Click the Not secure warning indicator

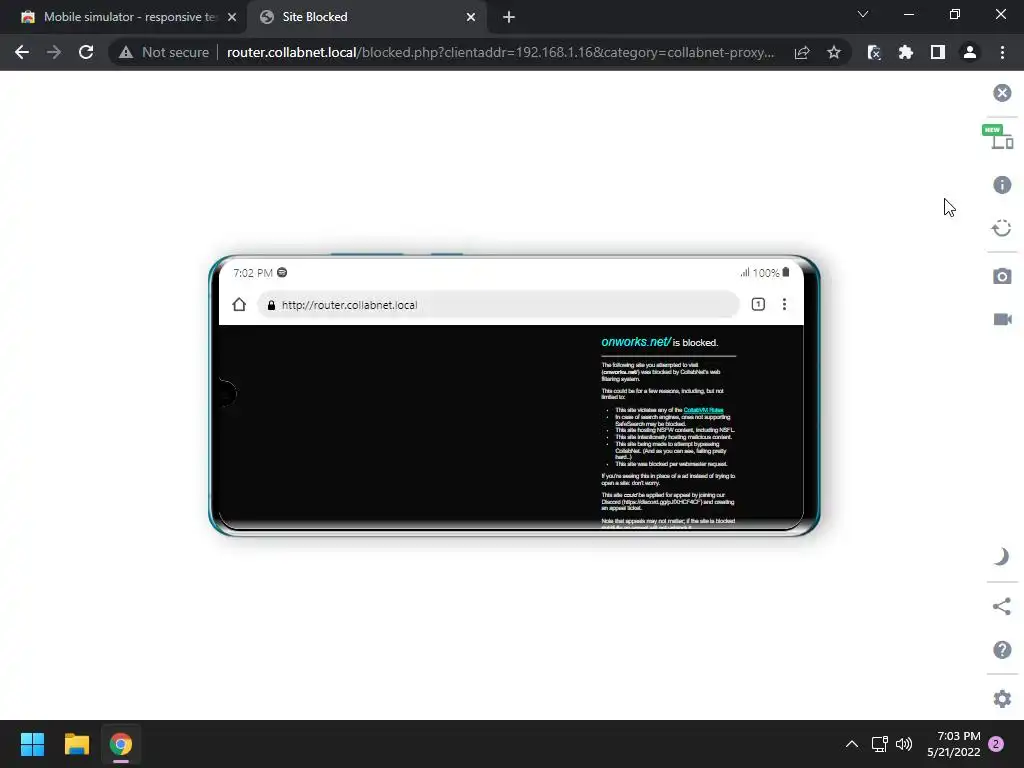click(164, 52)
